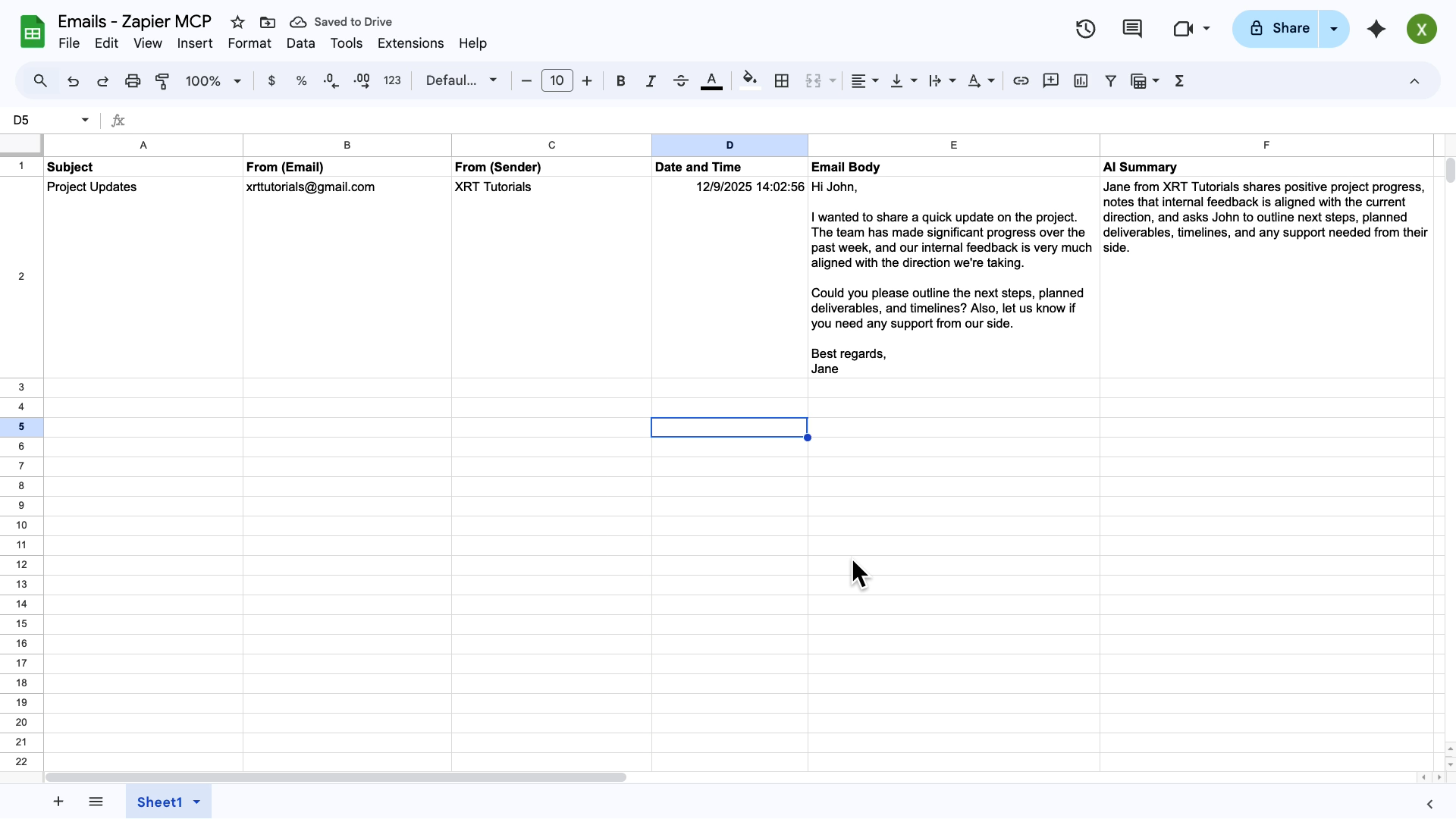Open the Data menu
This screenshot has height=819, width=1456.
[x=300, y=43]
